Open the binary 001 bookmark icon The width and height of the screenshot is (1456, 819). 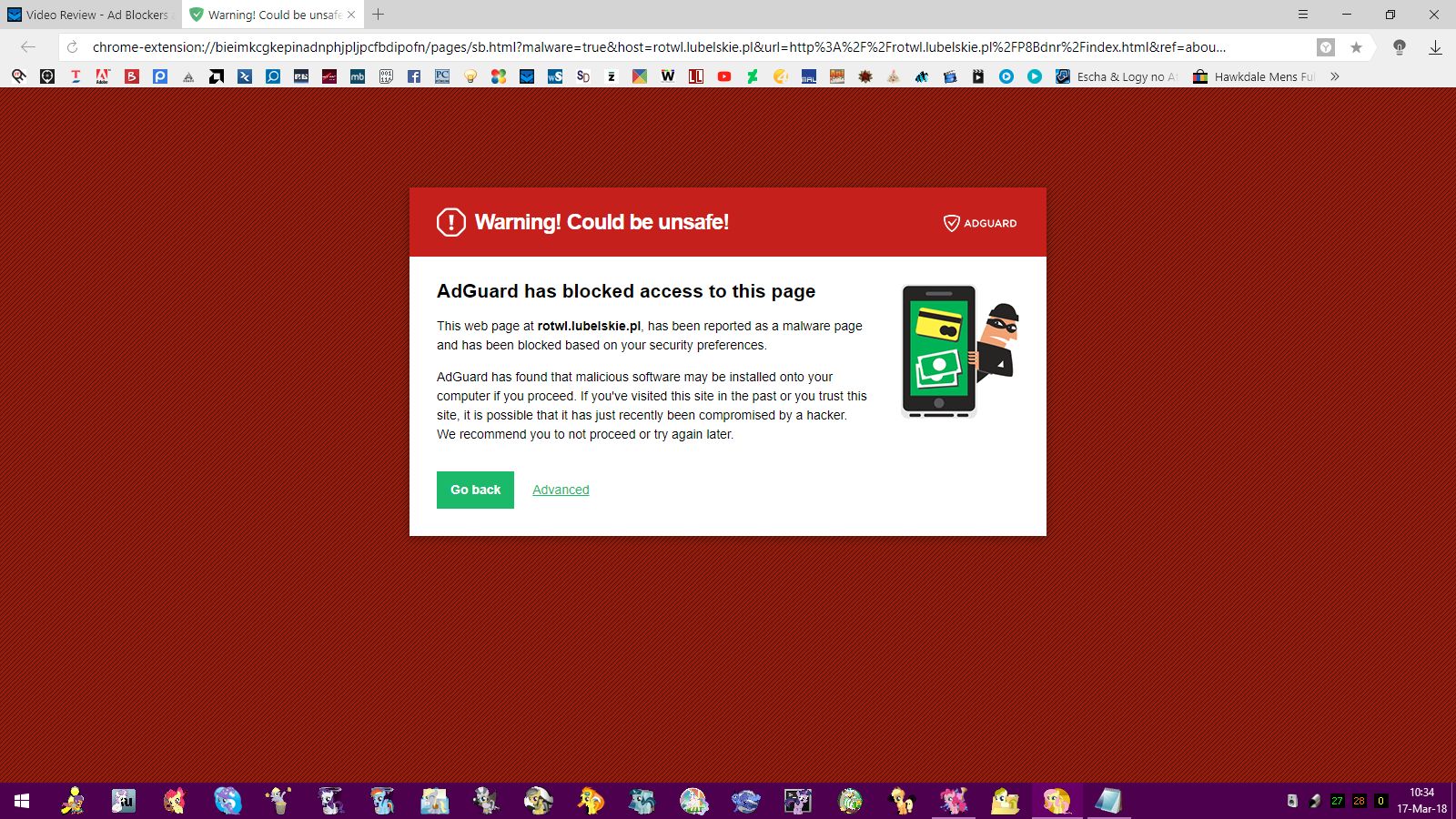click(x=386, y=76)
